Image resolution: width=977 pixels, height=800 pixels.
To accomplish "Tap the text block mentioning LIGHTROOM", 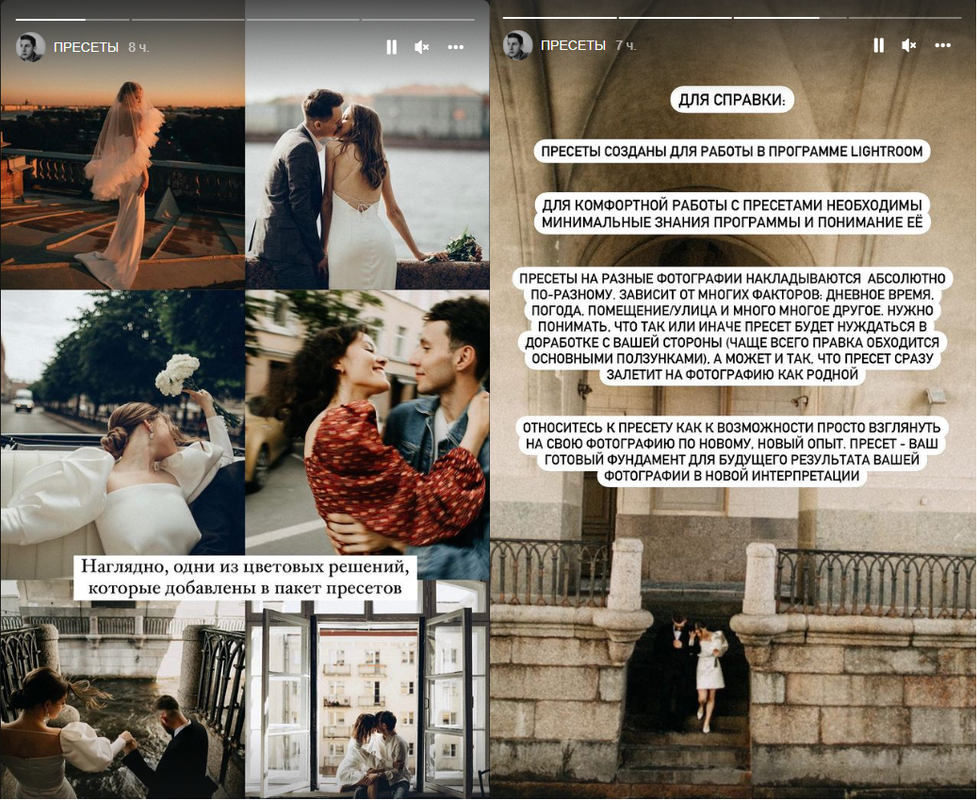I will click(733, 152).
